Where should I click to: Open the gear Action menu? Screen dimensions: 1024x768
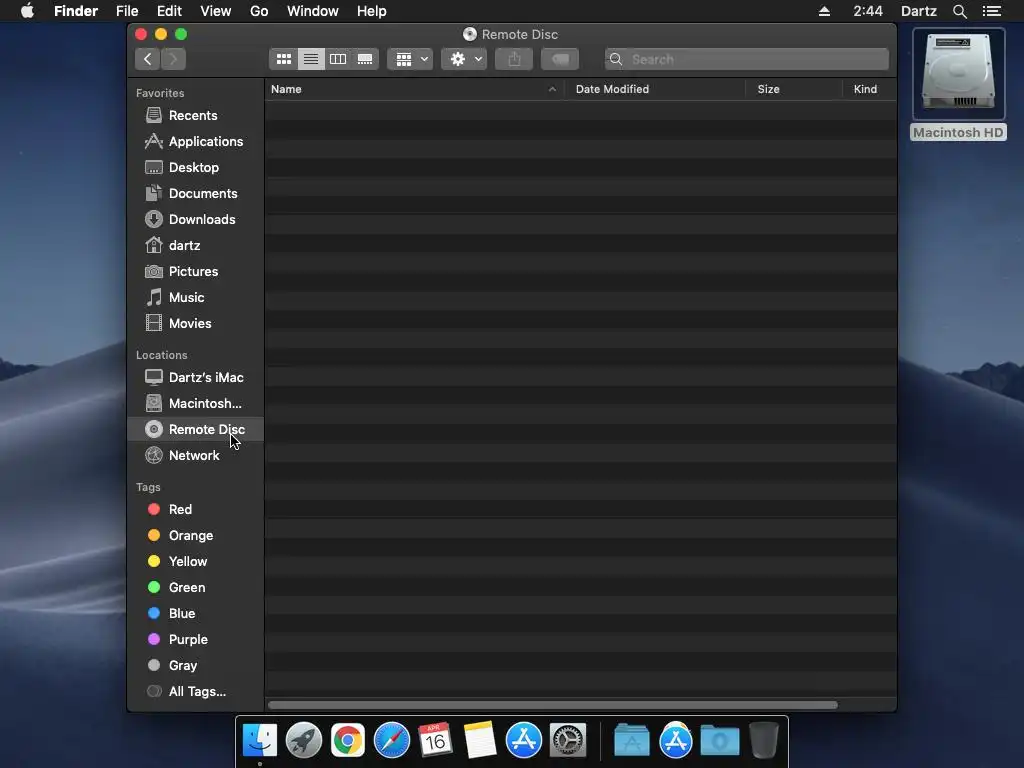[464, 59]
